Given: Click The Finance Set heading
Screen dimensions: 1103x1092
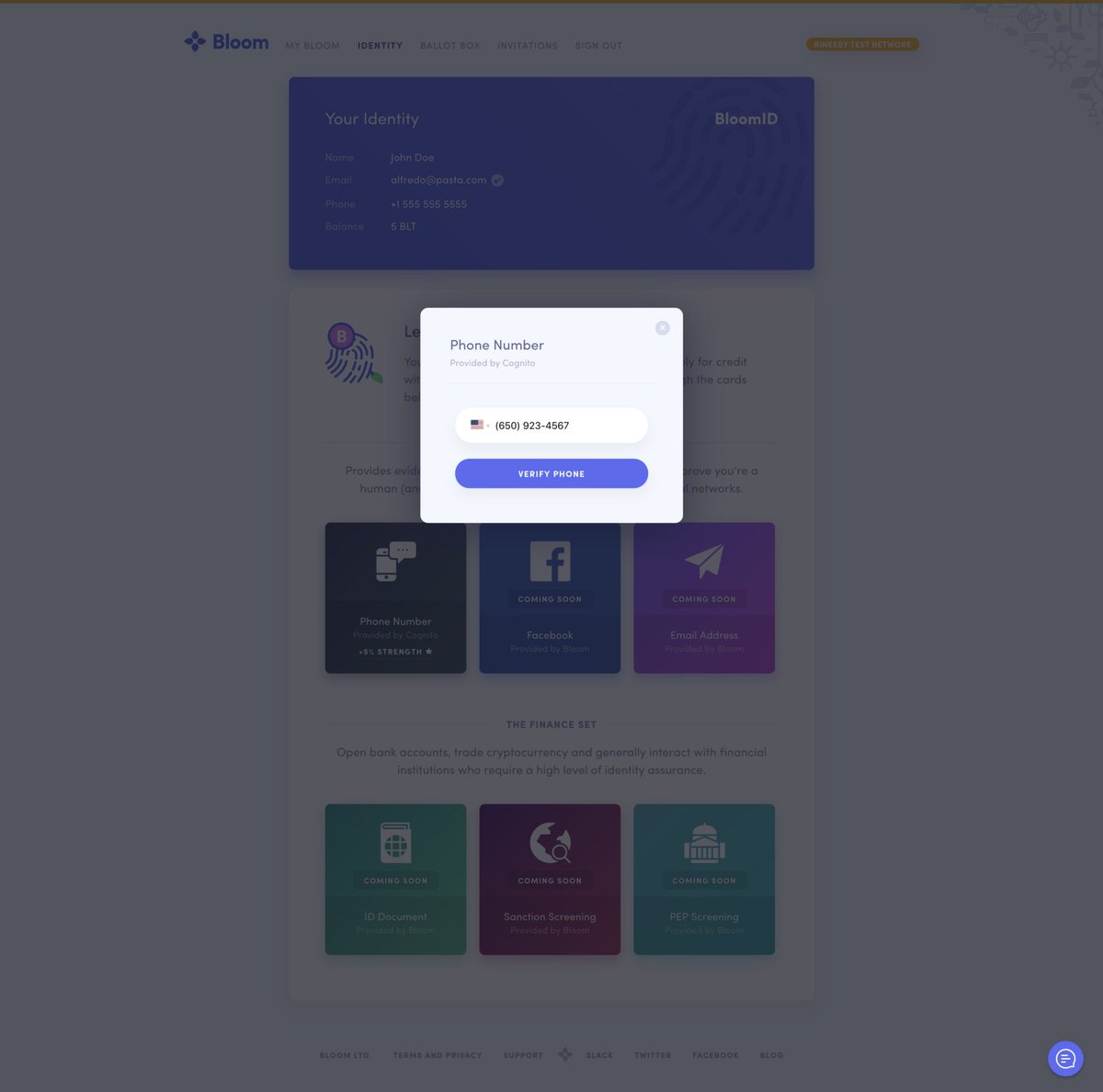Looking at the screenshot, I should coord(551,724).
